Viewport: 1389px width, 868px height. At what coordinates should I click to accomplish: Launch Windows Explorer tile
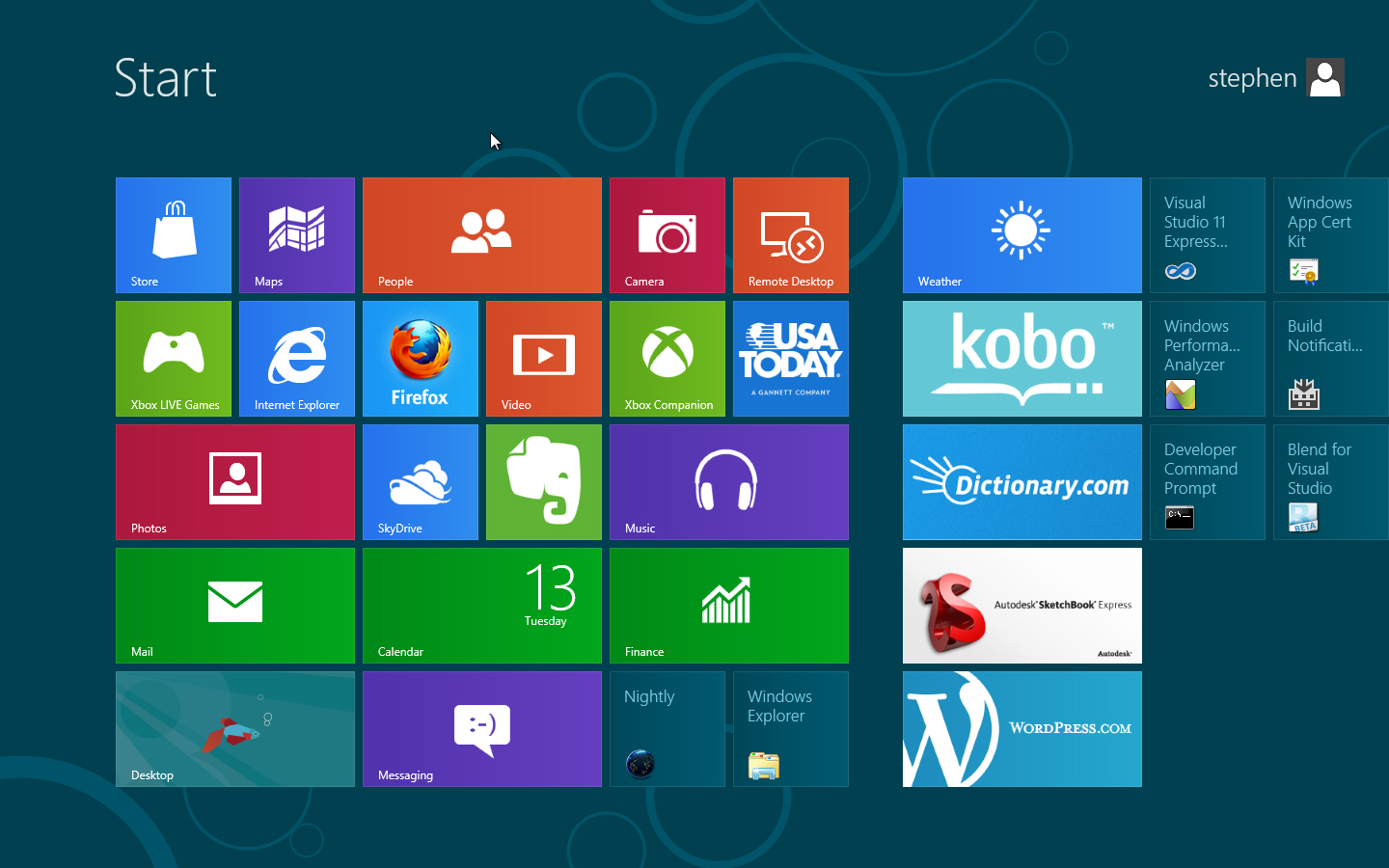pyautogui.click(x=791, y=728)
